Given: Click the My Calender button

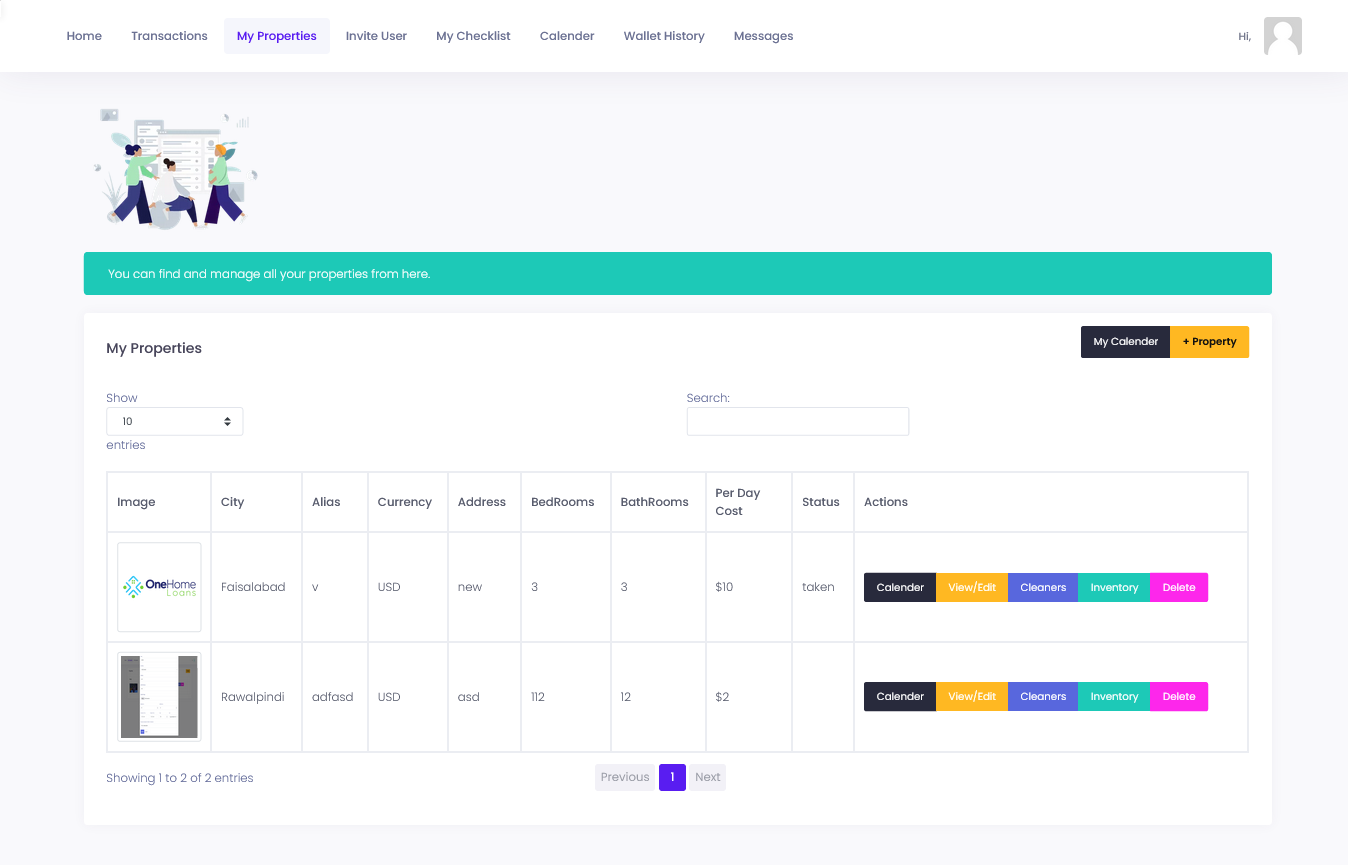Looking at the screenshot, I should (1125, 342).
